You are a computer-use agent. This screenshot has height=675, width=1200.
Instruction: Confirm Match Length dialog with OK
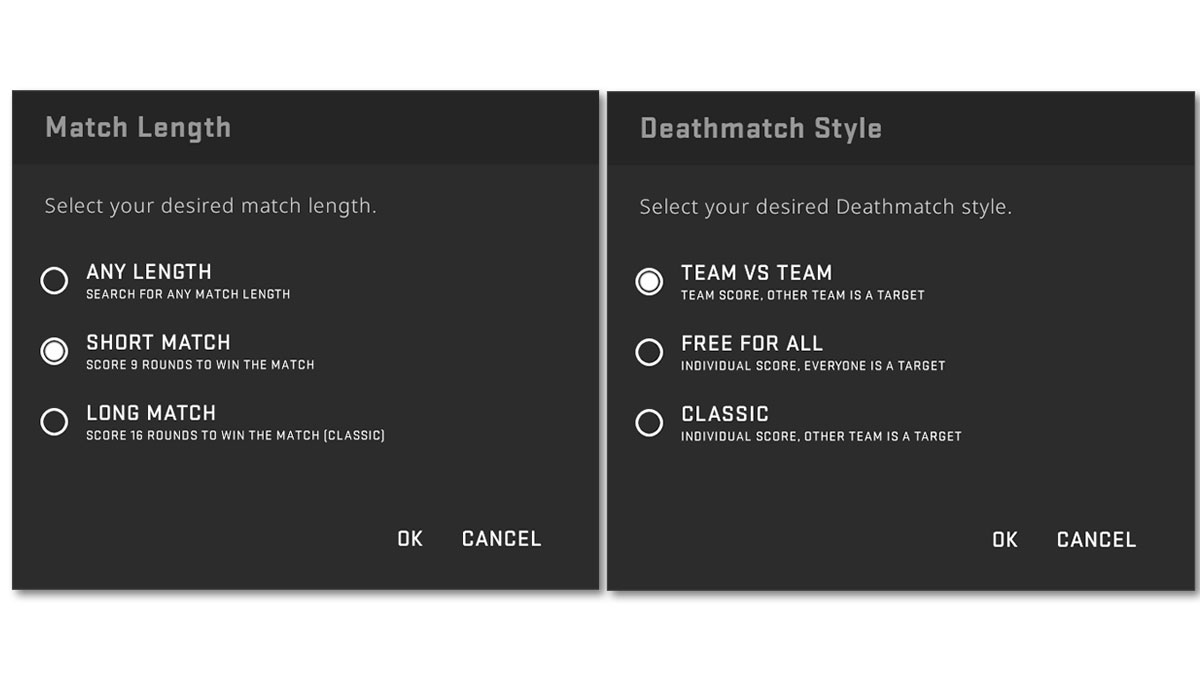(410, 539)
